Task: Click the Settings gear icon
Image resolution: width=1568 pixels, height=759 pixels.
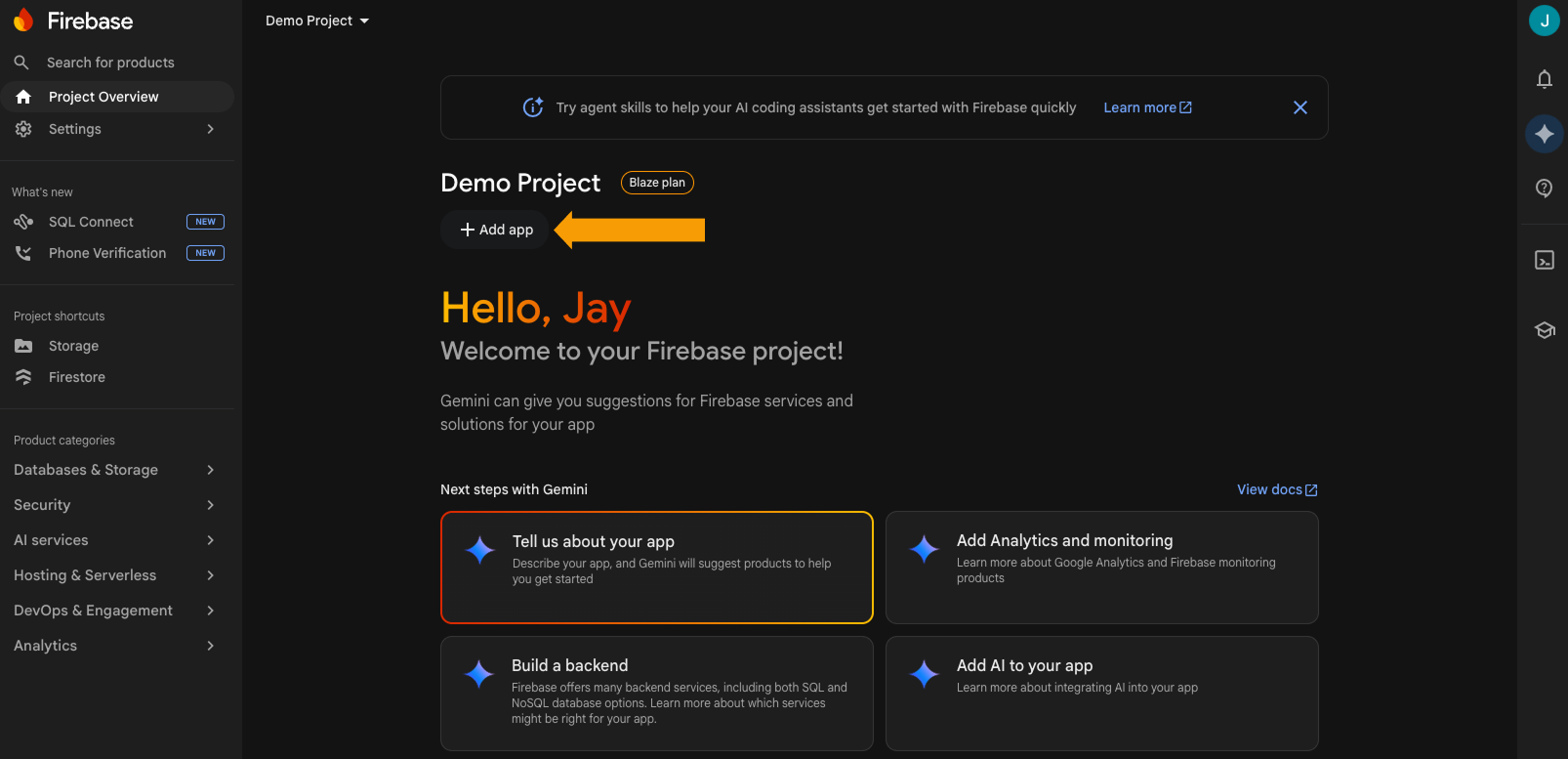Action: click(23, 129)
